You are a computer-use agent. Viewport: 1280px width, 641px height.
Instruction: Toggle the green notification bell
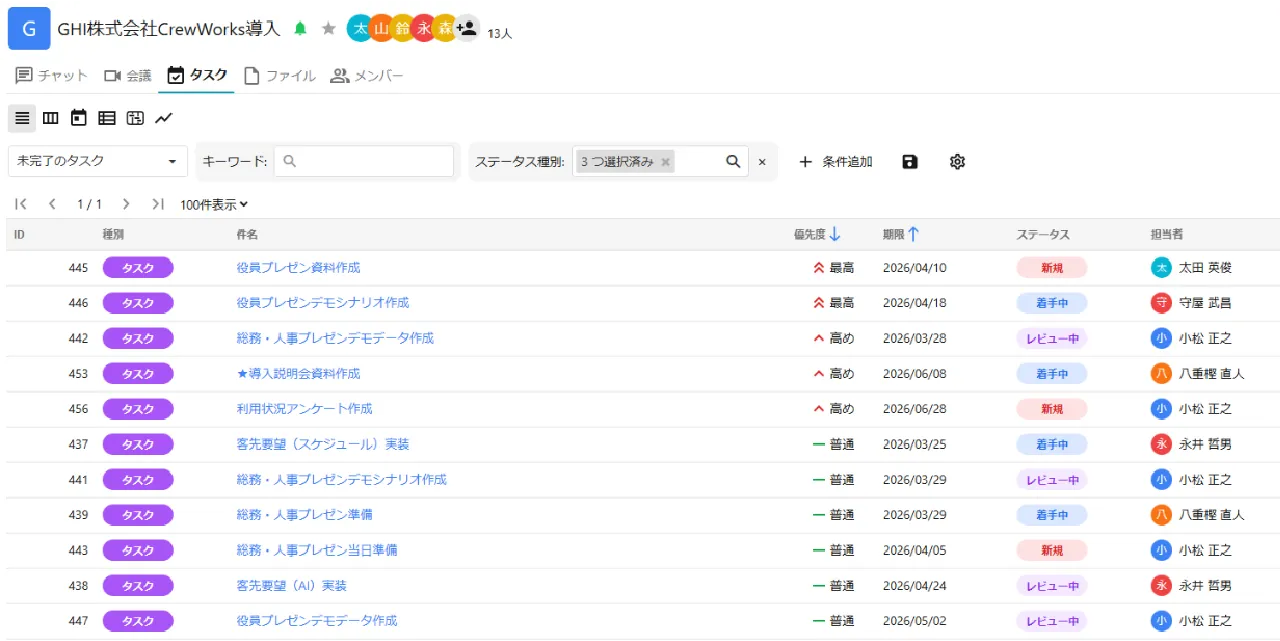[x=300, y=29]
